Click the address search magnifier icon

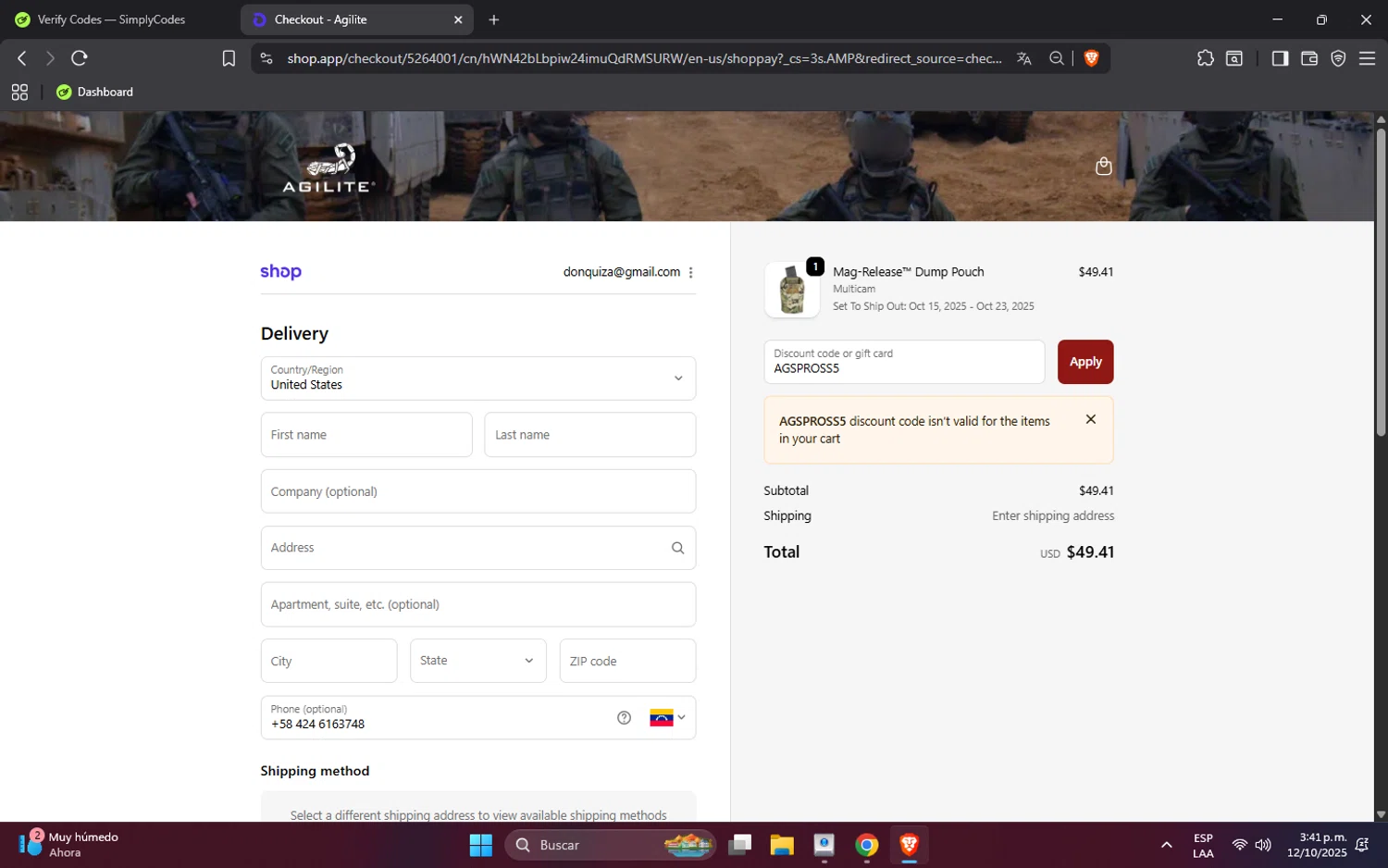[x=677, y=548]
